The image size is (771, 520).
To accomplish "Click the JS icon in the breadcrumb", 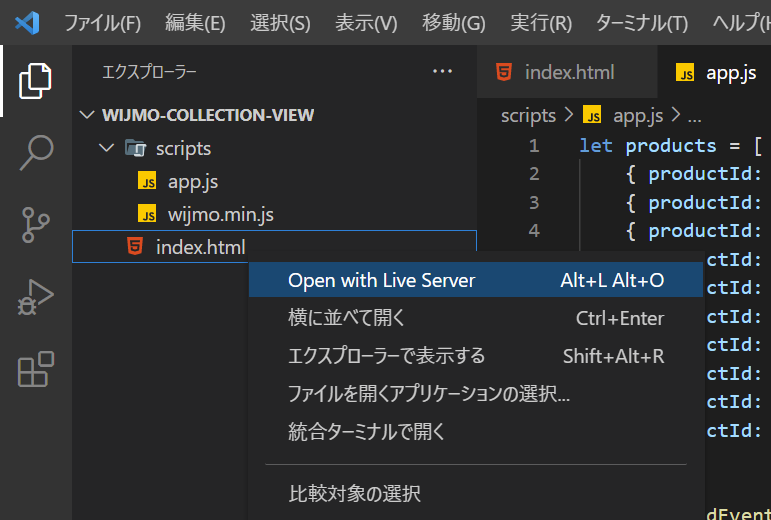I will click(592, 116).
